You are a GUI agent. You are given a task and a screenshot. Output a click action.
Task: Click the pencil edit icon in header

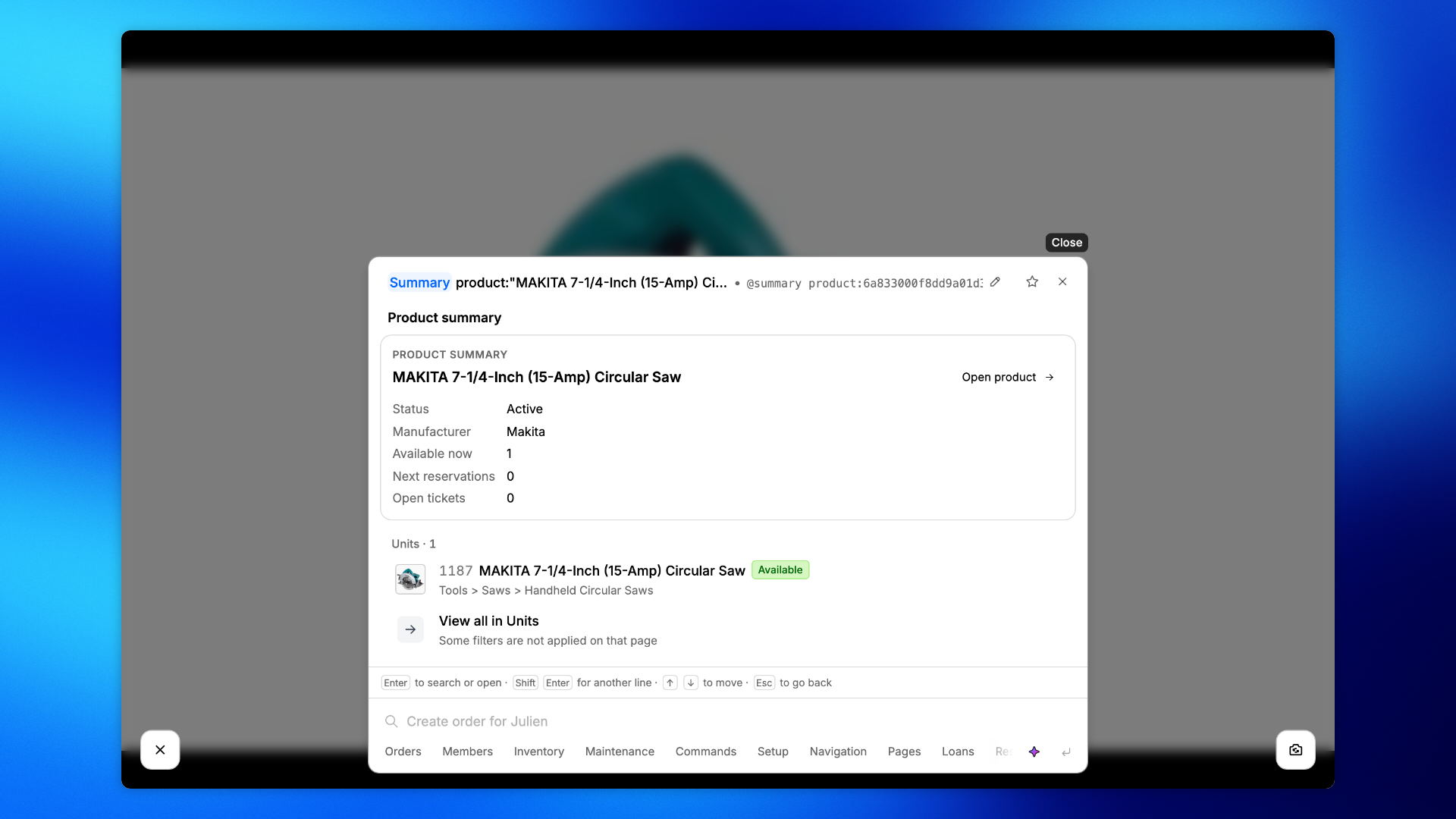(995, 282)
